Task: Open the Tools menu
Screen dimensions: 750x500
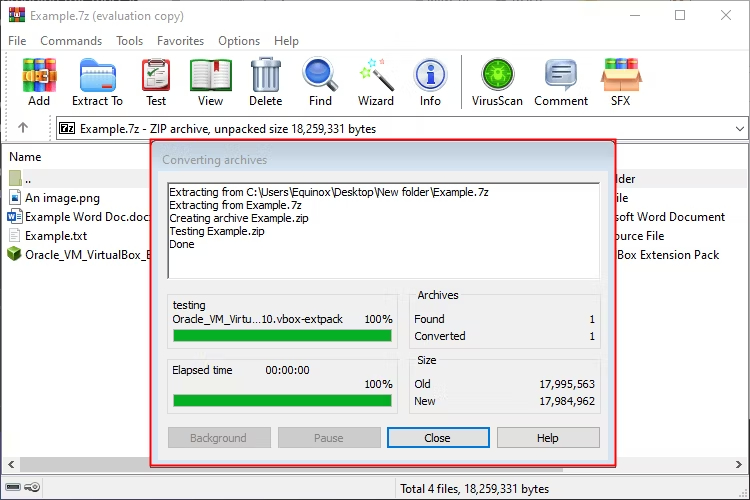Action: [130, 41]
